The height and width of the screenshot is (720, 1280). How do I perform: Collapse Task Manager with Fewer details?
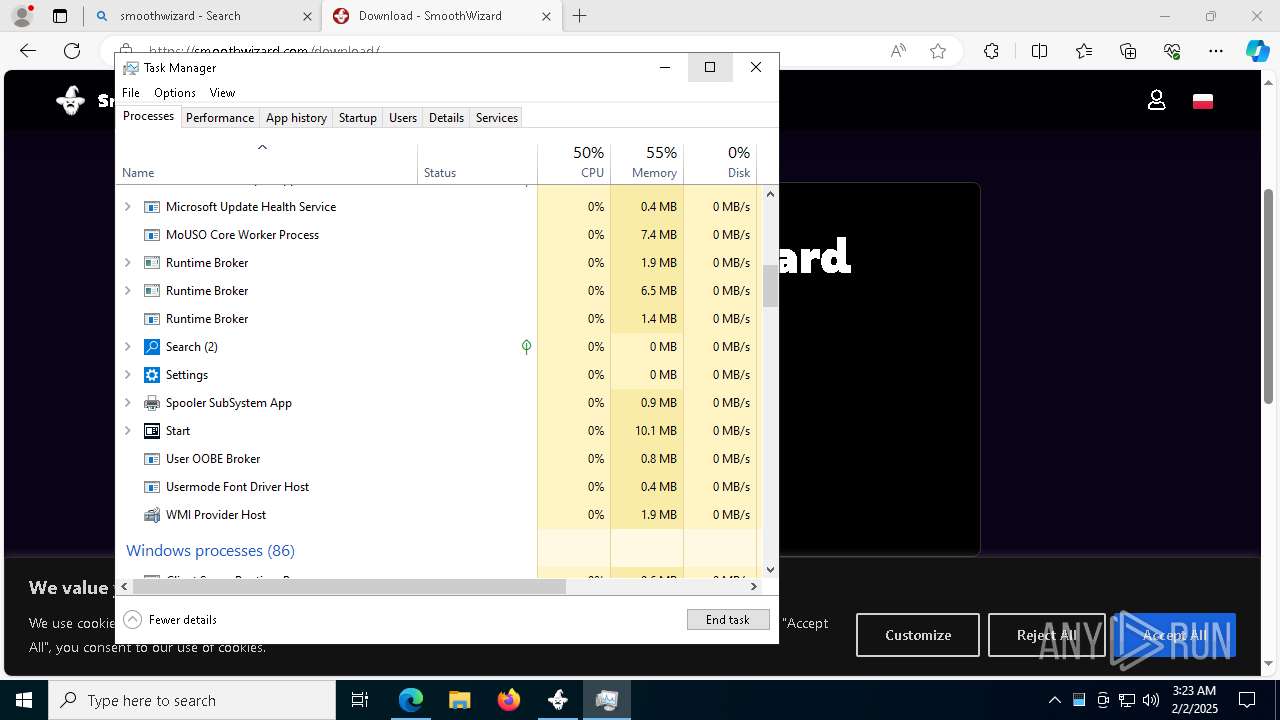tap(170, 620)
